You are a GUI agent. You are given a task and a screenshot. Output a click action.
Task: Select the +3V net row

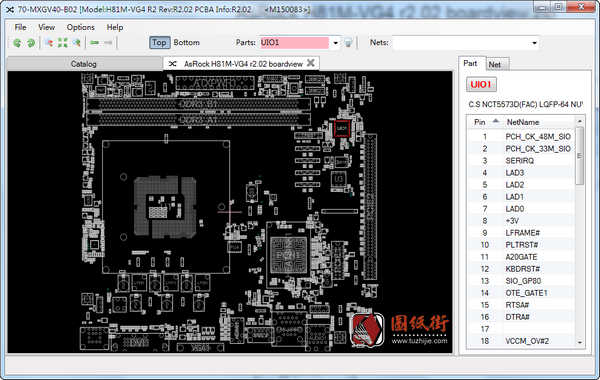pos(522,221)
